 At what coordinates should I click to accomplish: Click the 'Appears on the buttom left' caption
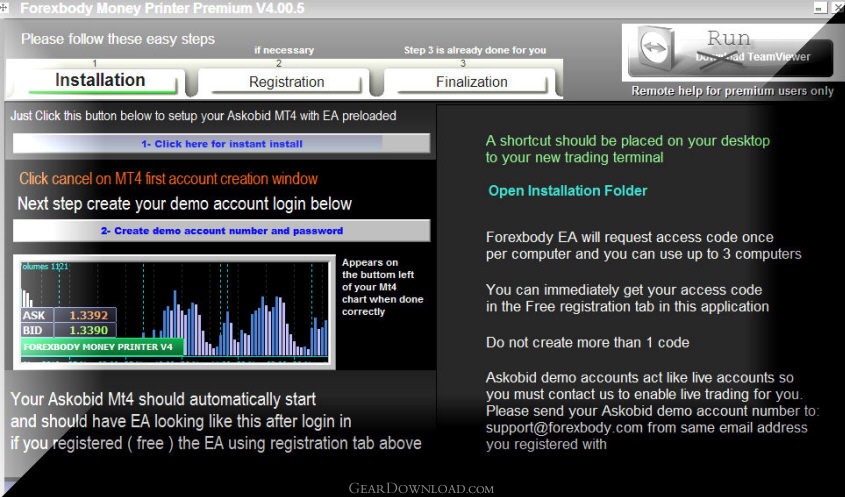point(383,287)
